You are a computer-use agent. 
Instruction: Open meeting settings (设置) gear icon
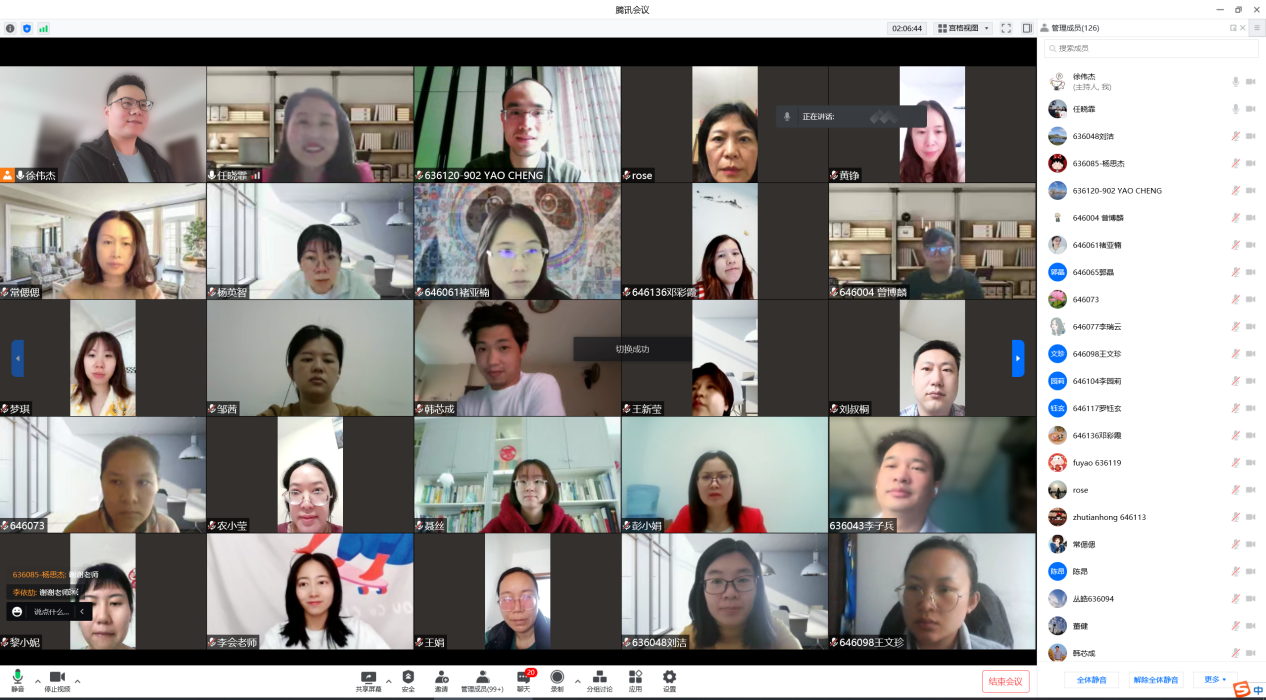tap(669, 680)
